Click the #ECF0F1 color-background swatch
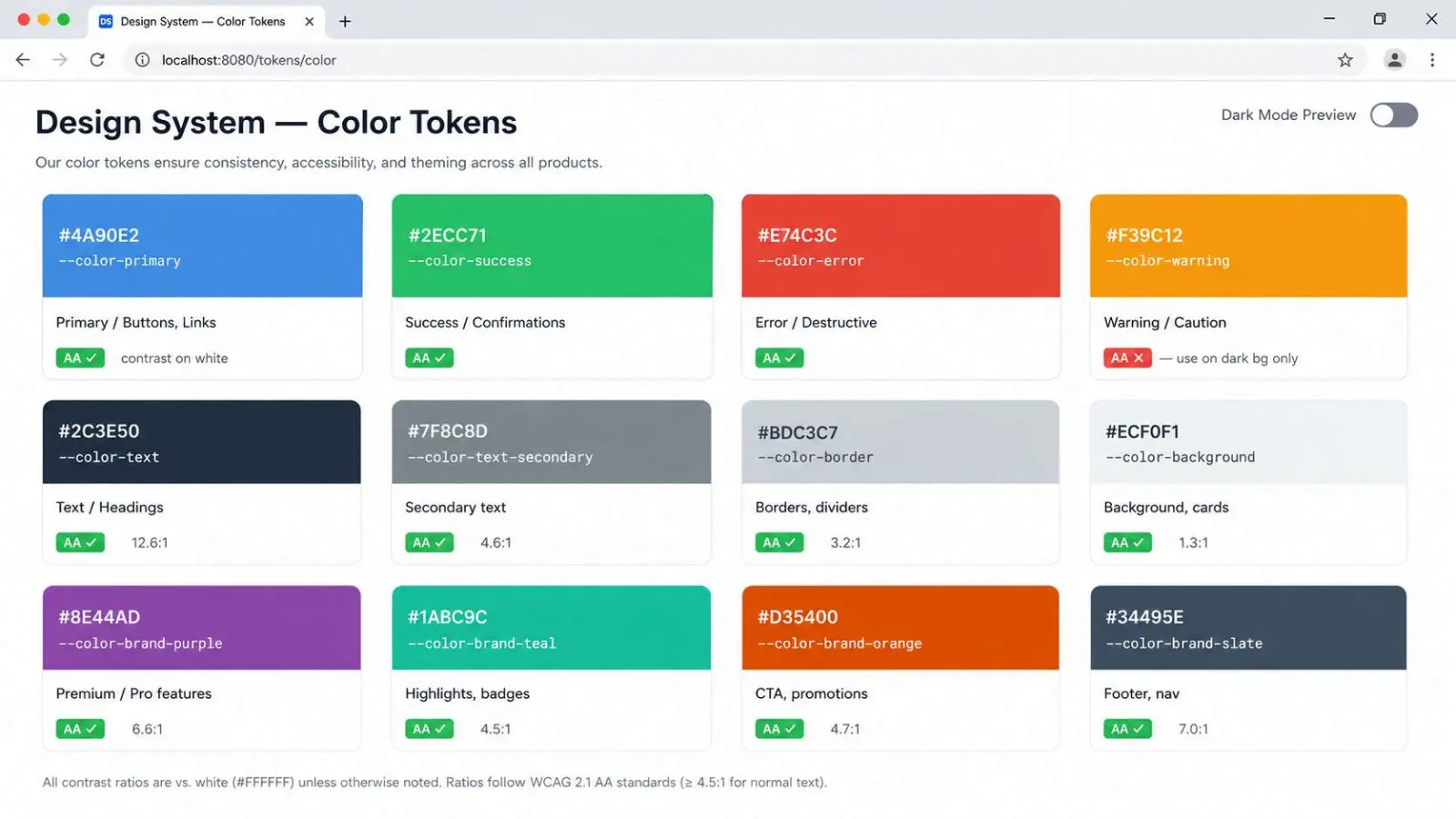The width and height of the screenshot is (1456, 819). coord(1249,441)
